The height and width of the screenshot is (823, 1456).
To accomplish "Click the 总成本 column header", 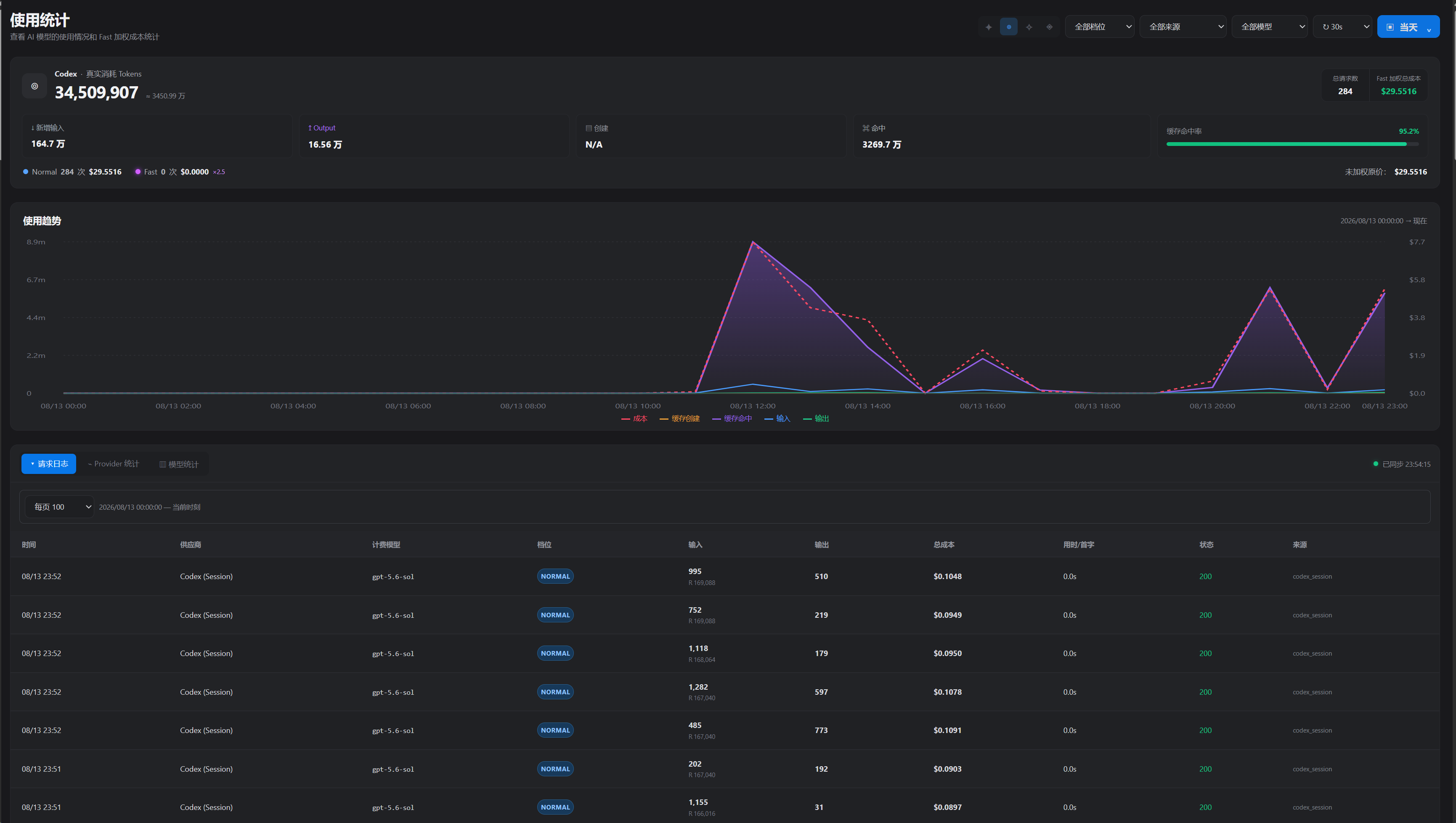I will pos(944,545).
